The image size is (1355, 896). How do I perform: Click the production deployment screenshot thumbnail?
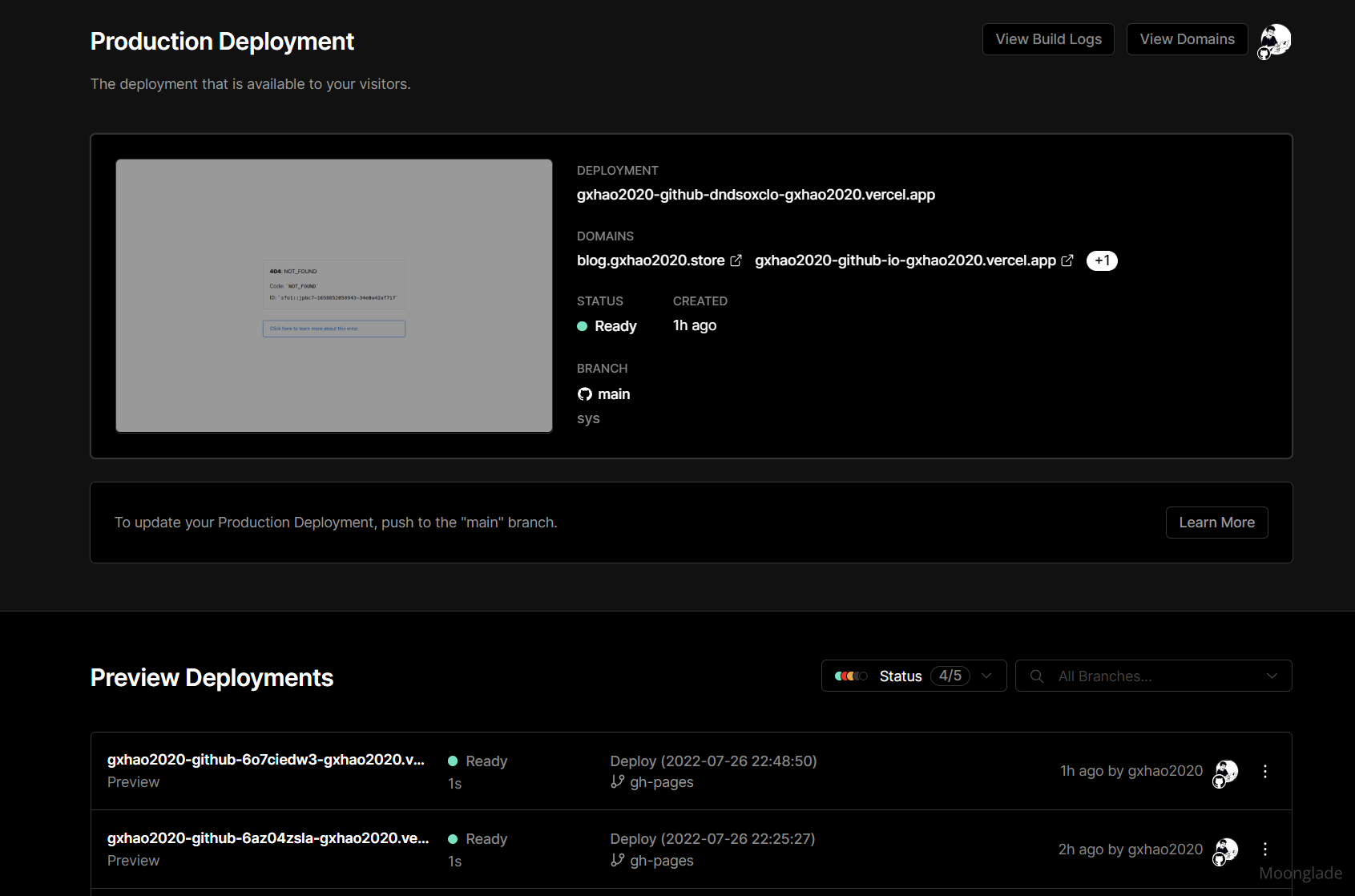pos(334,296)
